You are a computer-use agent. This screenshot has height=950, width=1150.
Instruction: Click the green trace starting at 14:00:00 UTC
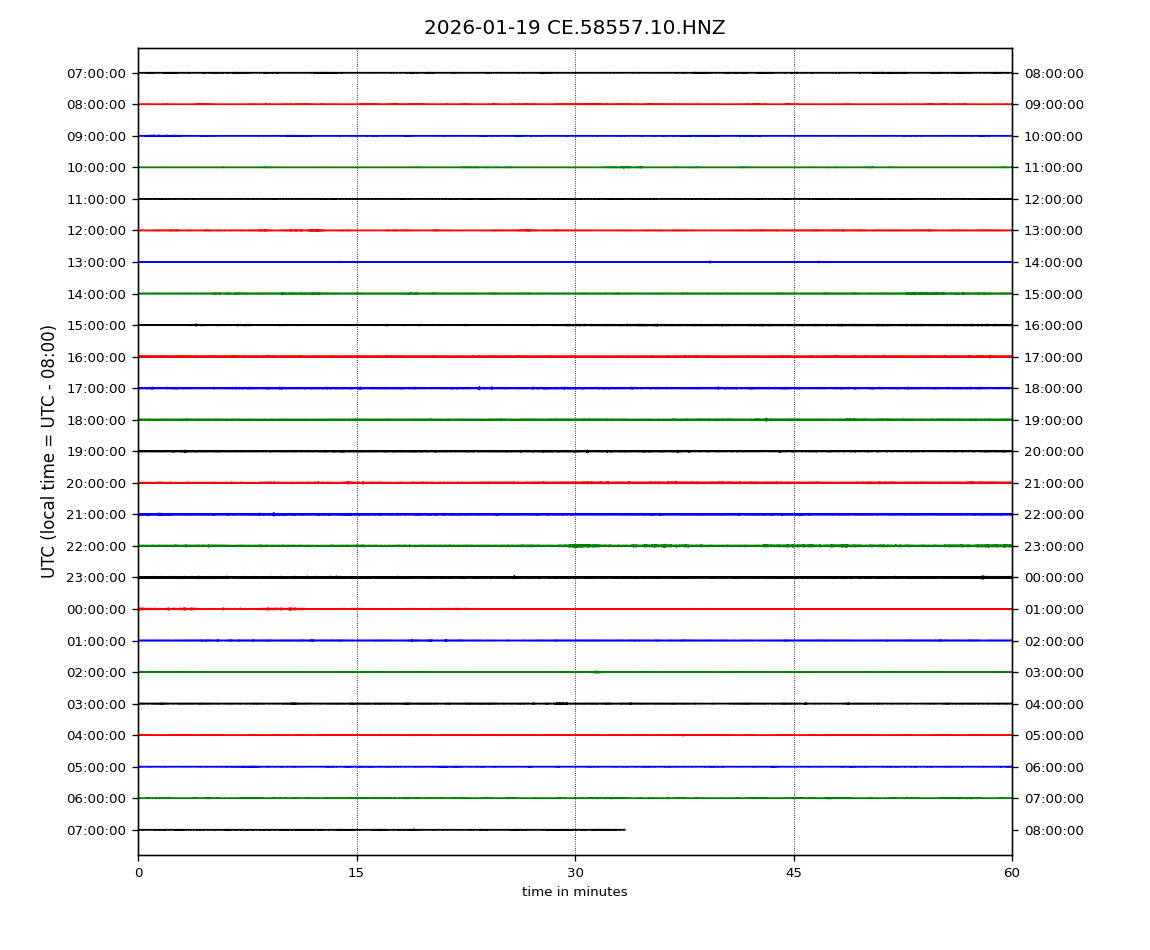[x=575, y=294]
